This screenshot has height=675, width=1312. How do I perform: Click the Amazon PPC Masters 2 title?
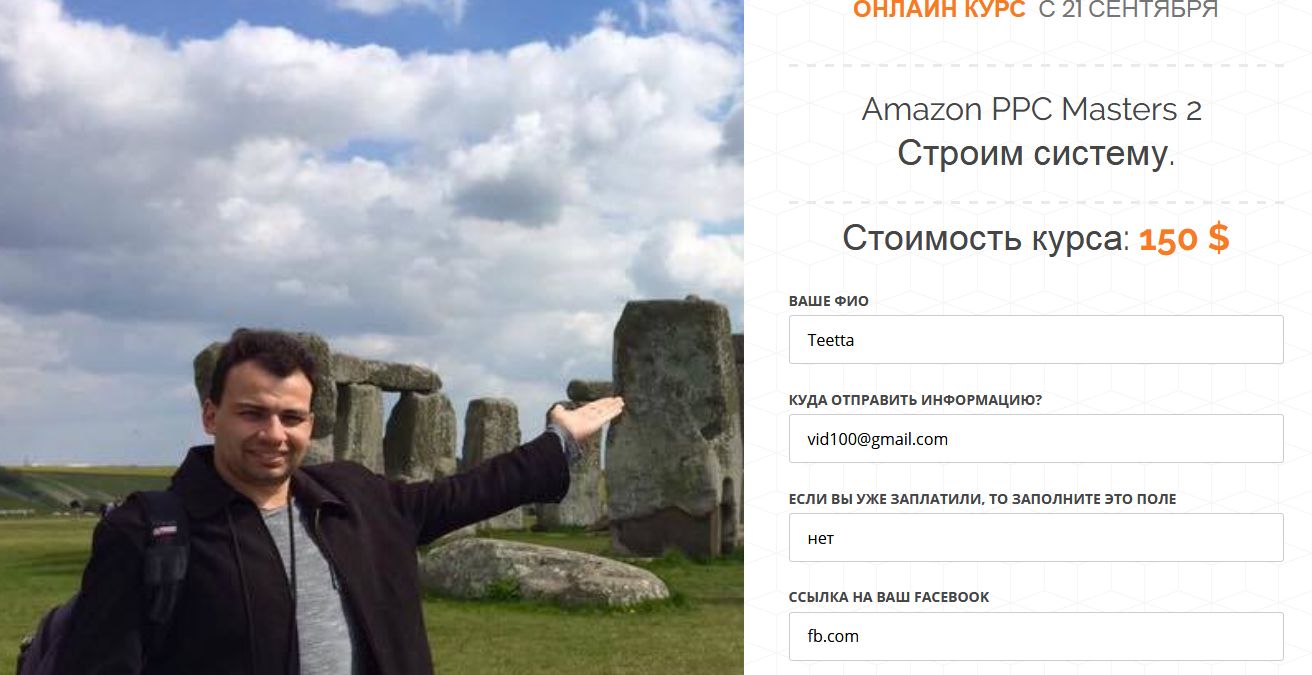(x=1032, y=109)
